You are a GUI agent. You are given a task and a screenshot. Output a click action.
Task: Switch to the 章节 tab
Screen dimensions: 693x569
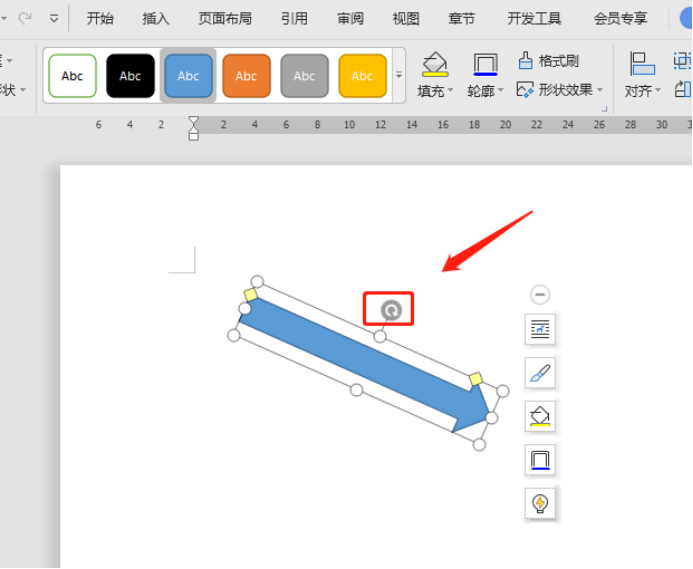coord(461,19)
